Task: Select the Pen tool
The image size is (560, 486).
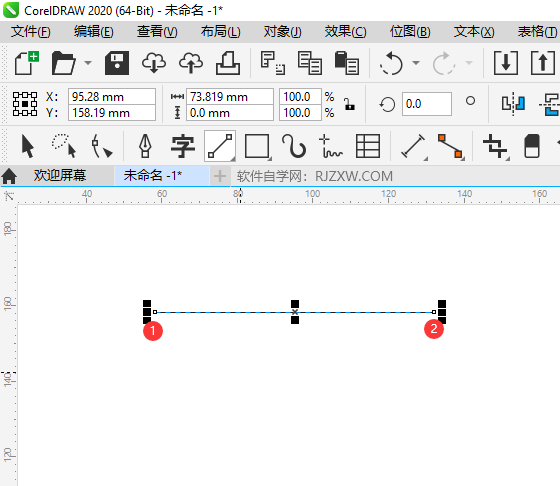Action: pos(145,146)
